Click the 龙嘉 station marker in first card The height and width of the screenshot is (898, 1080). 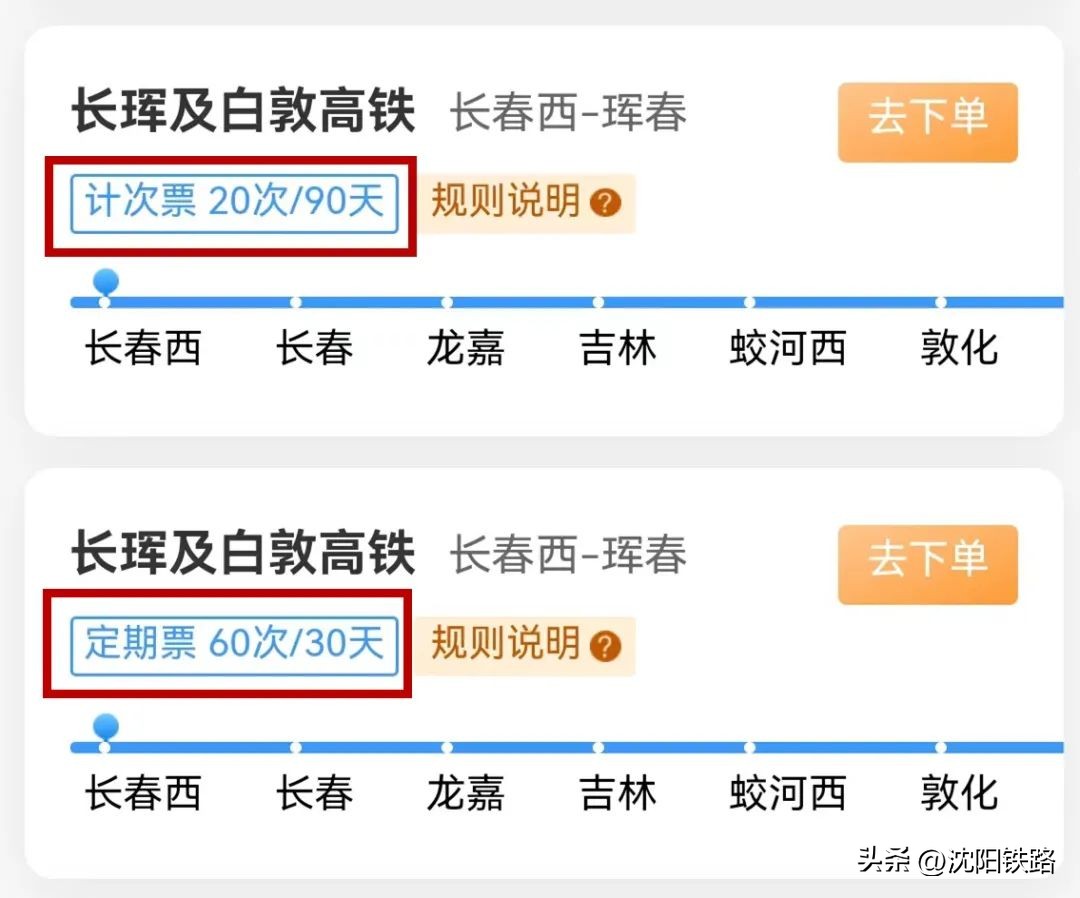446,301
